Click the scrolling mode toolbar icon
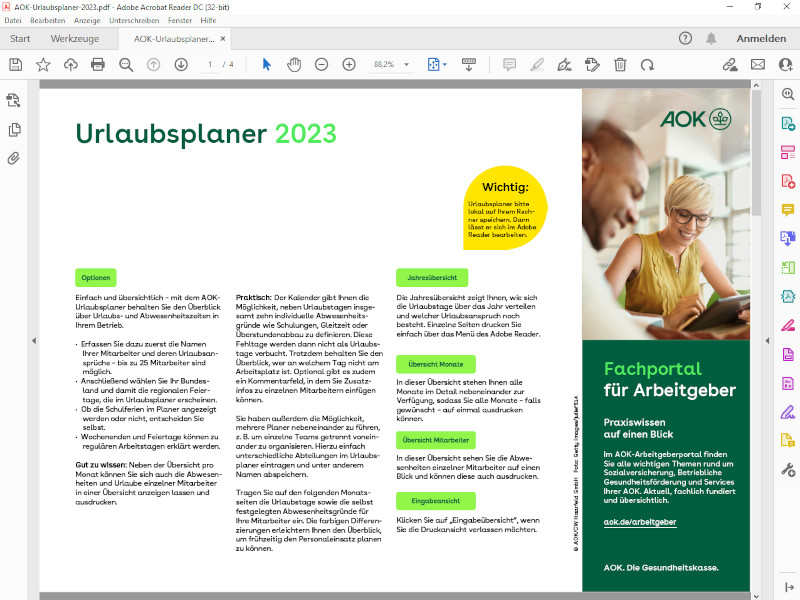 (468, 65)
